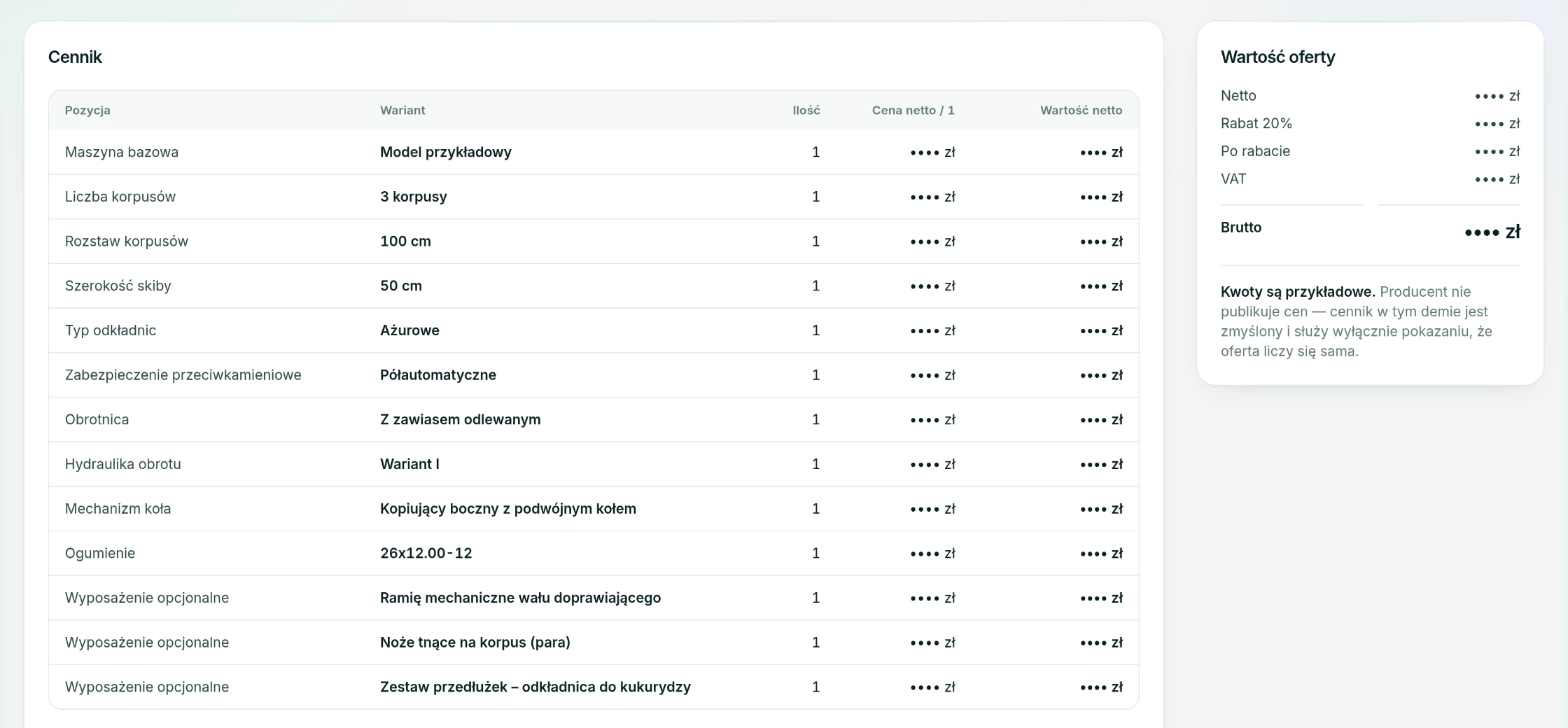This screenshot has width=1568, height=728.
Task: Select the Obrotnica row label
Action: click(97, 419)
